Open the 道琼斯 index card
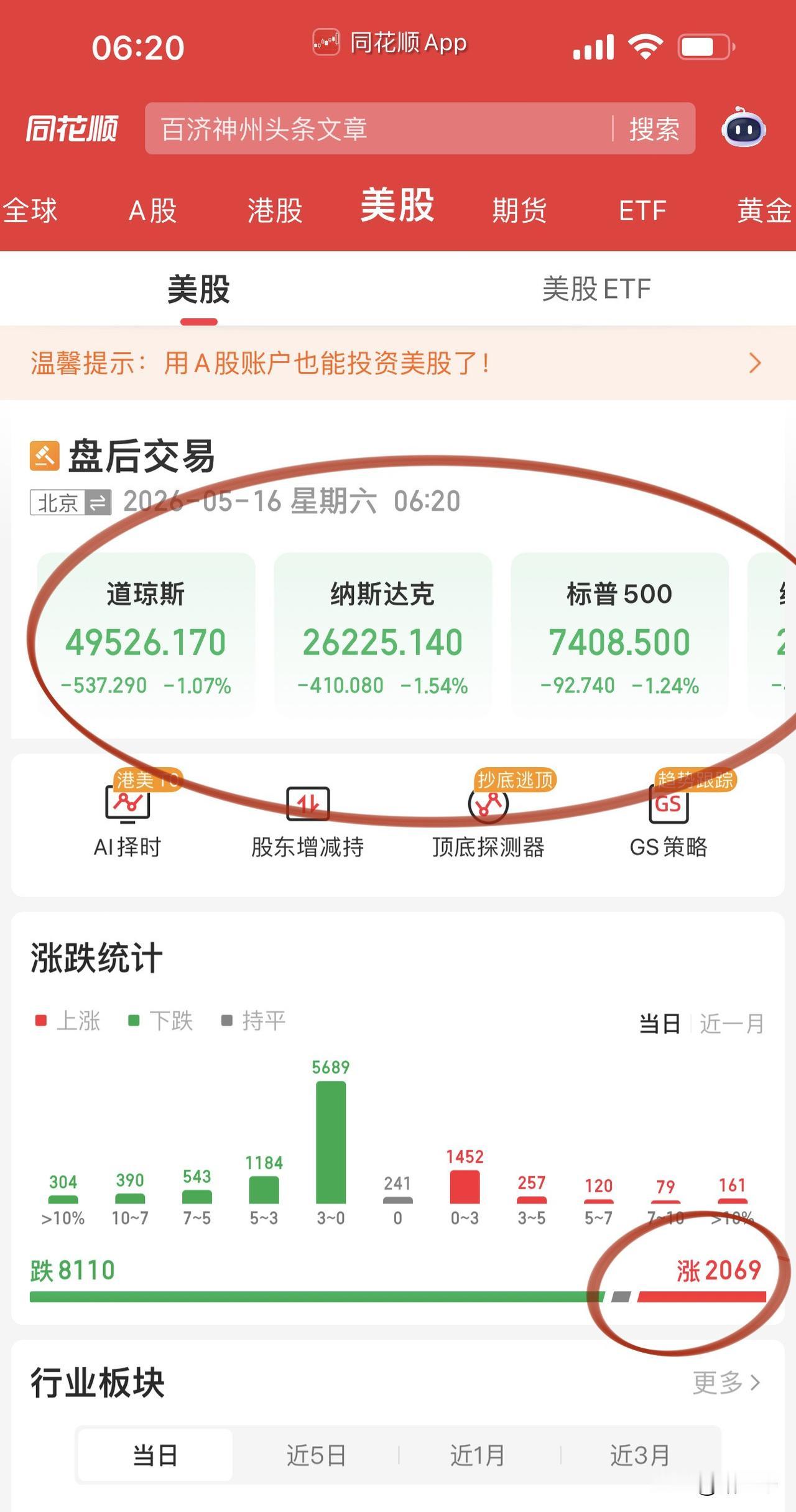The height and width of the screenshot is (1512, 796). 146,633
